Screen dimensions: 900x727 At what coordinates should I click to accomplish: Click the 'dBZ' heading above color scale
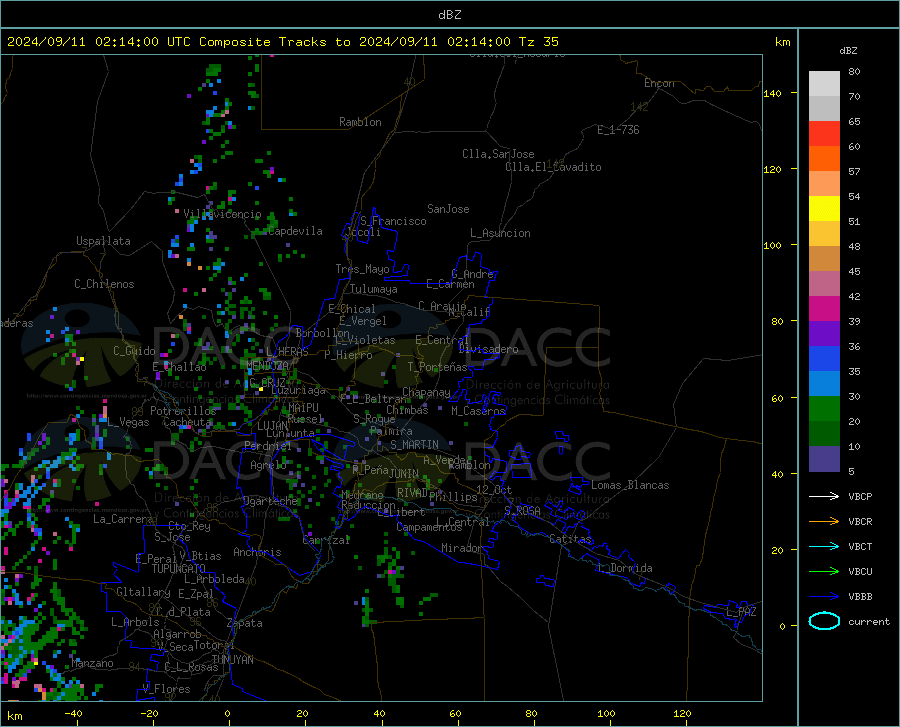tap(848, 50)
